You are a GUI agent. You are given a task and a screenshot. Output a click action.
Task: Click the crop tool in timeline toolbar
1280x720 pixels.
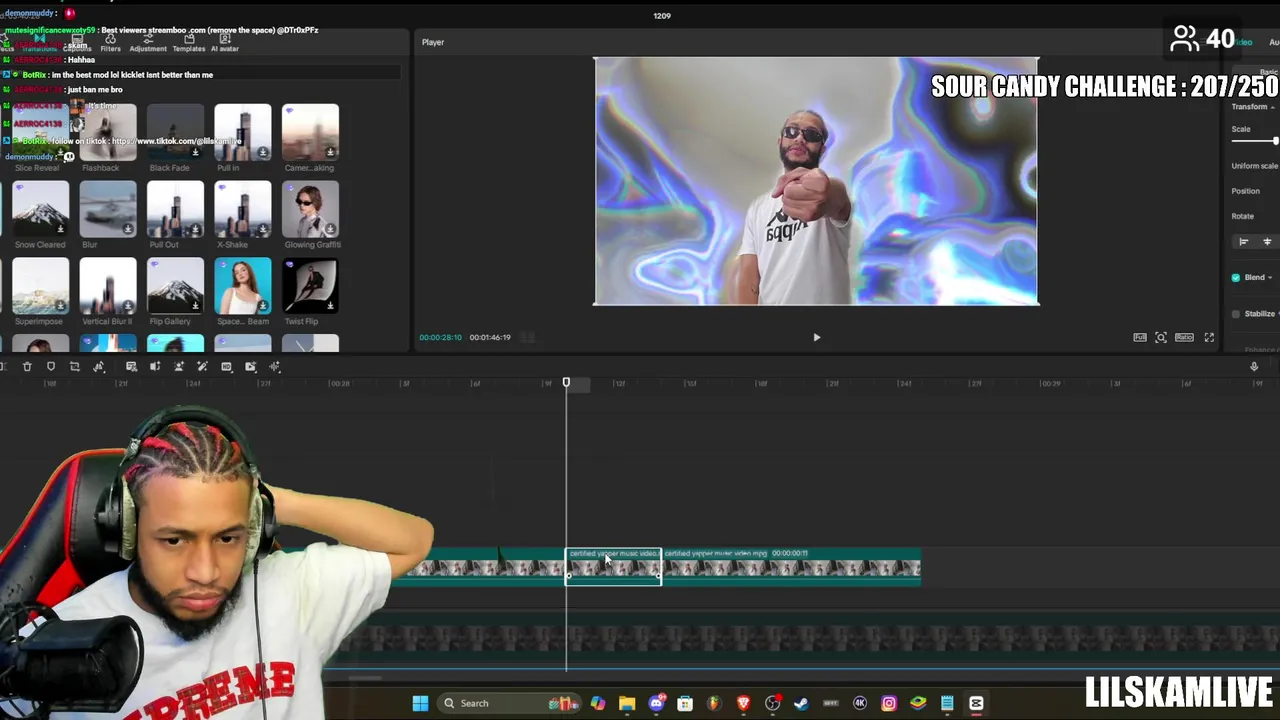click(x=75, y=367)
